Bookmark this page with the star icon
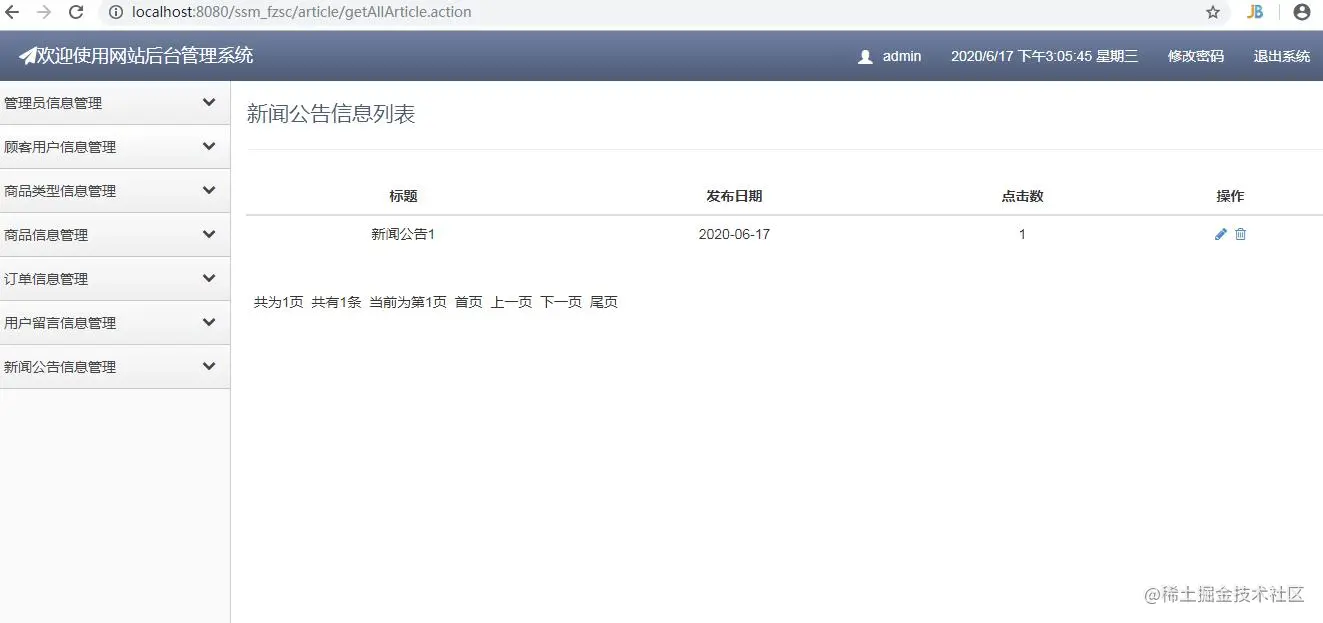Screen dimensions: 1323x623 (x=1213, y=12)
